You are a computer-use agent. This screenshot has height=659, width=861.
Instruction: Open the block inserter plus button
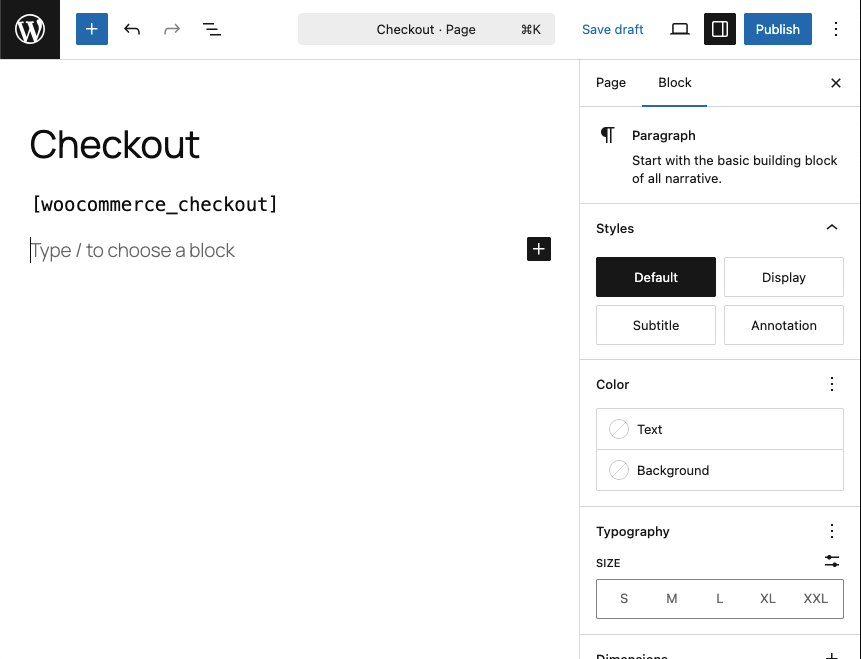(92, 30)
